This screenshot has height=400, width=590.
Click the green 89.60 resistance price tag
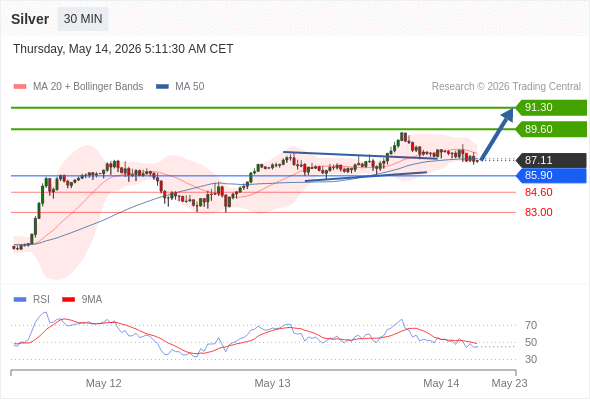click(551, 129)
